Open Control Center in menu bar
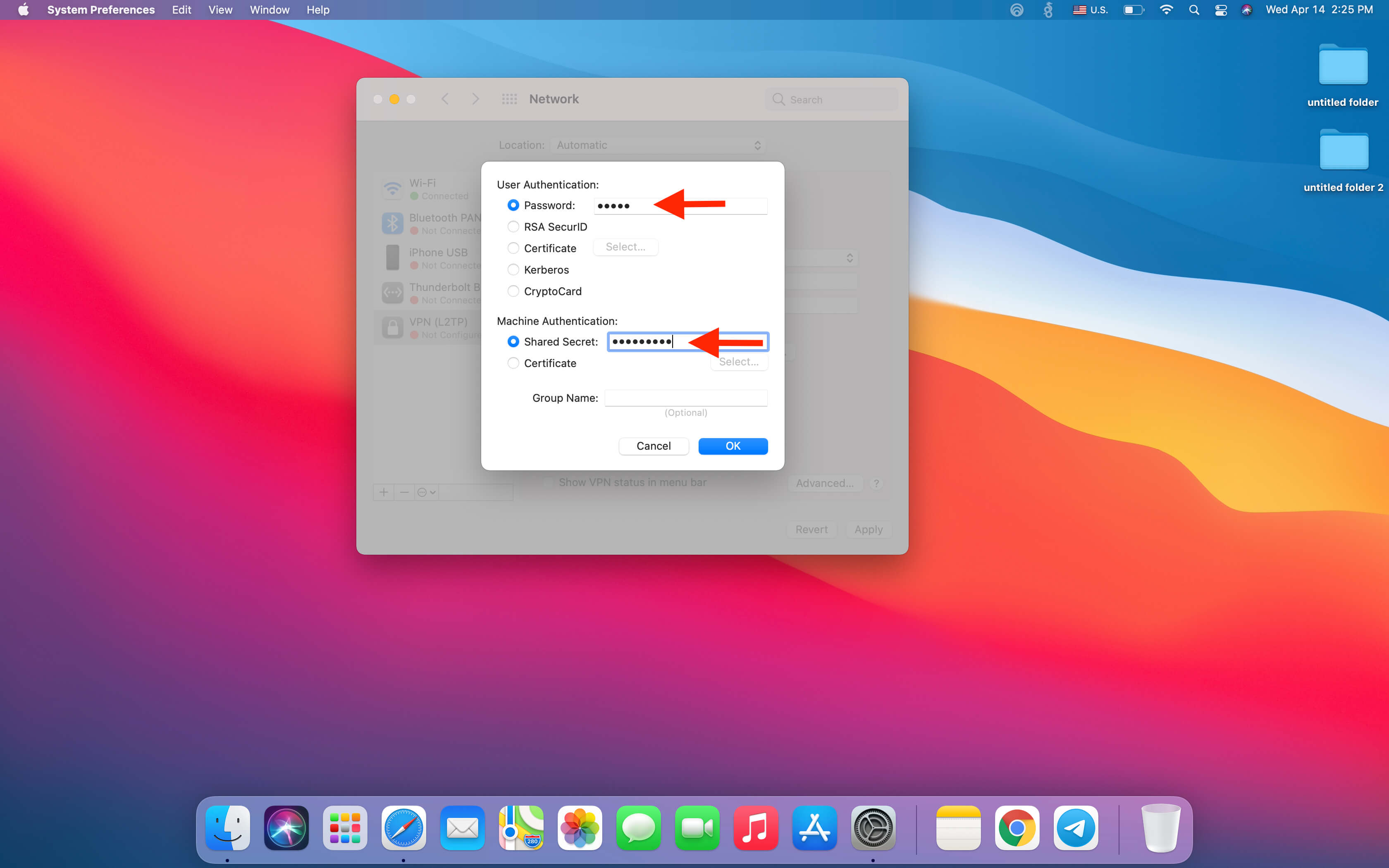The width and height of the screenshot is (1389, 868). click(1220, 10)
